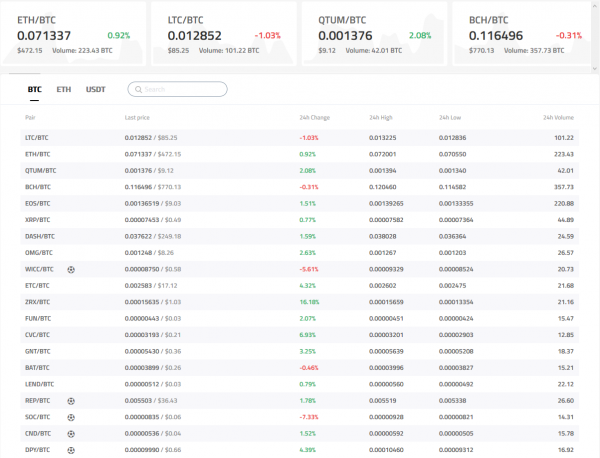Sort by the 24h Volume column header
This screenshot has width=600, height=458.
coord(558,117)
